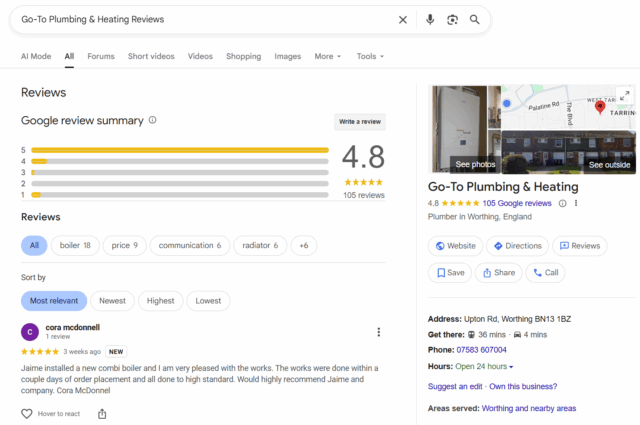Open three-dot menu beside business rating
Screen dimensions: 640x425
click(576, 203)
